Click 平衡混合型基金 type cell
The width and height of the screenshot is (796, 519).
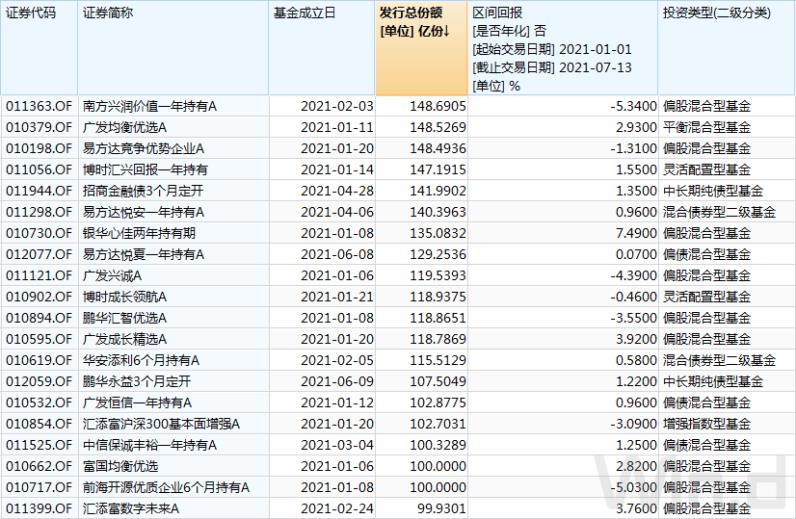[x=707, y=127]
